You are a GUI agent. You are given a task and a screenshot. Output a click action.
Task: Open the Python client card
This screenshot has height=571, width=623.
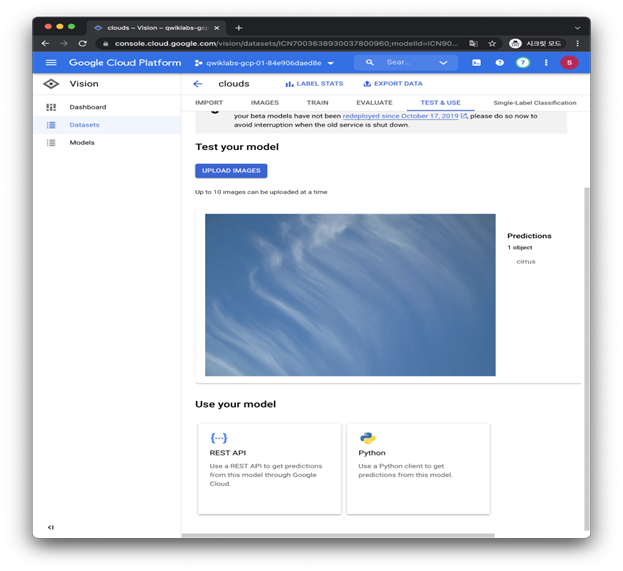[418, 468]
